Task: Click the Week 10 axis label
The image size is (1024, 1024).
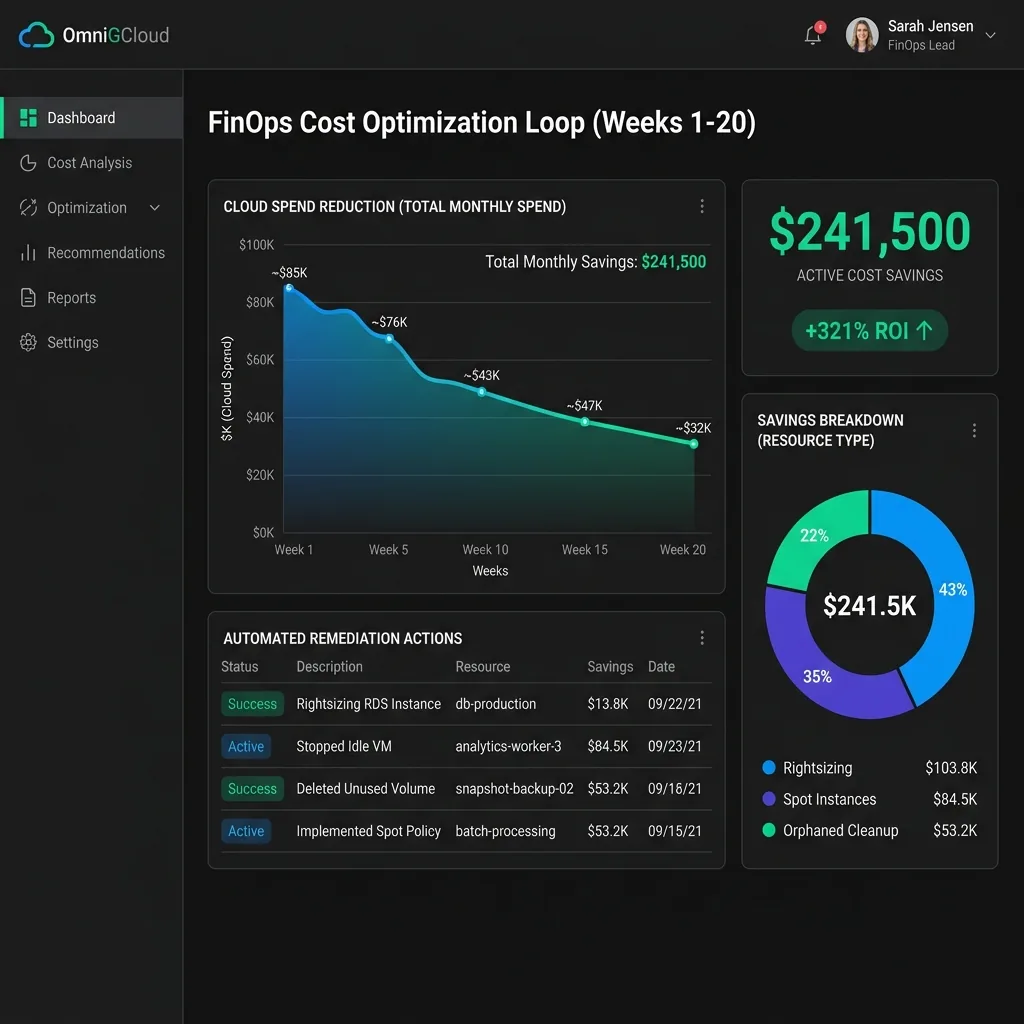Action: [485, 550]
